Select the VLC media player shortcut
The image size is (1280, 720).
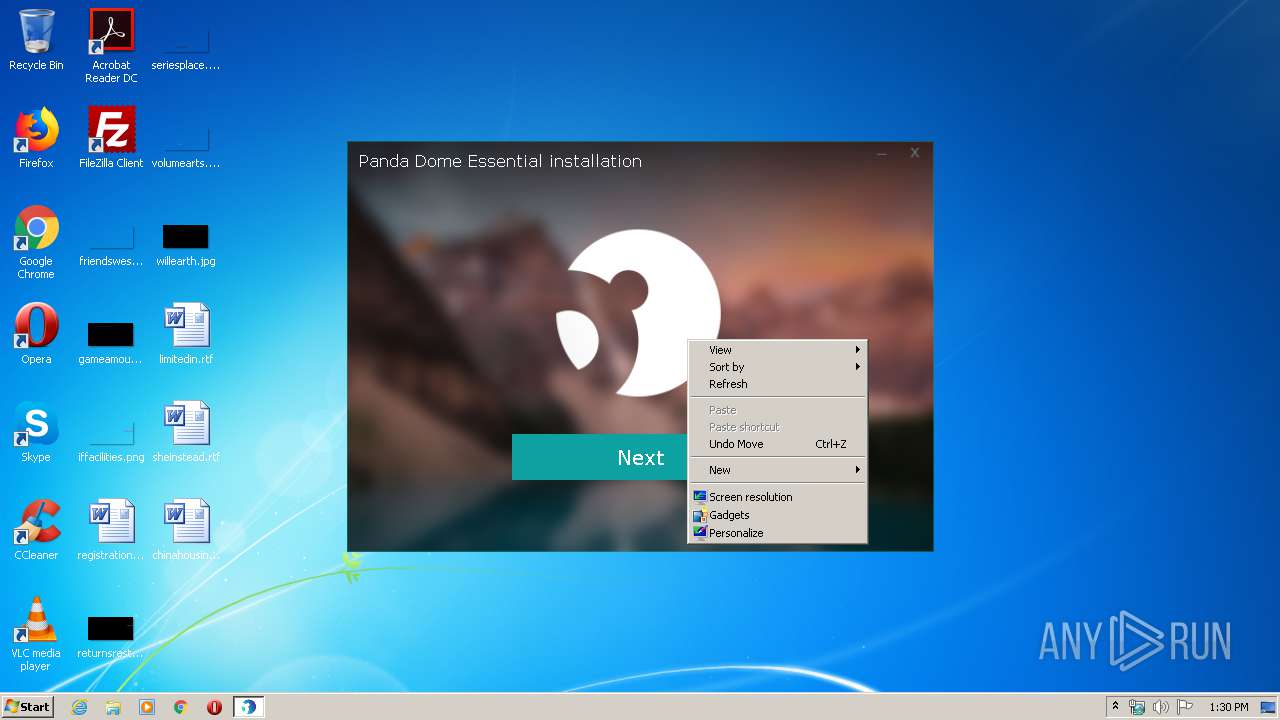pyautogui.click(x=36, y=634)
